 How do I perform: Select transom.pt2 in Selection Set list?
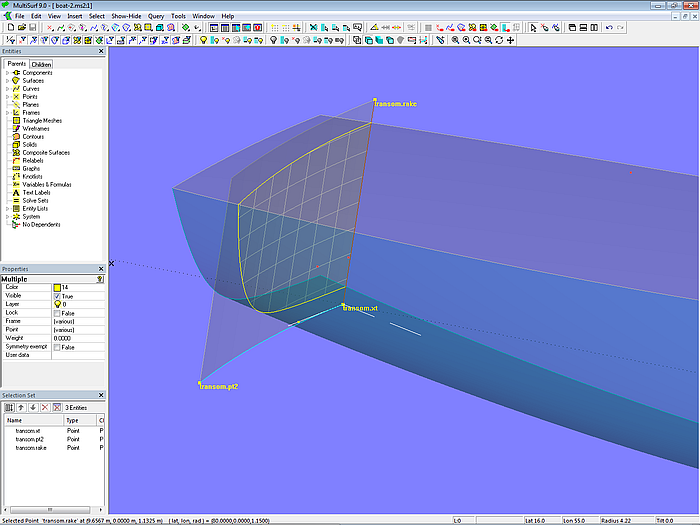(x=30, y=439)
